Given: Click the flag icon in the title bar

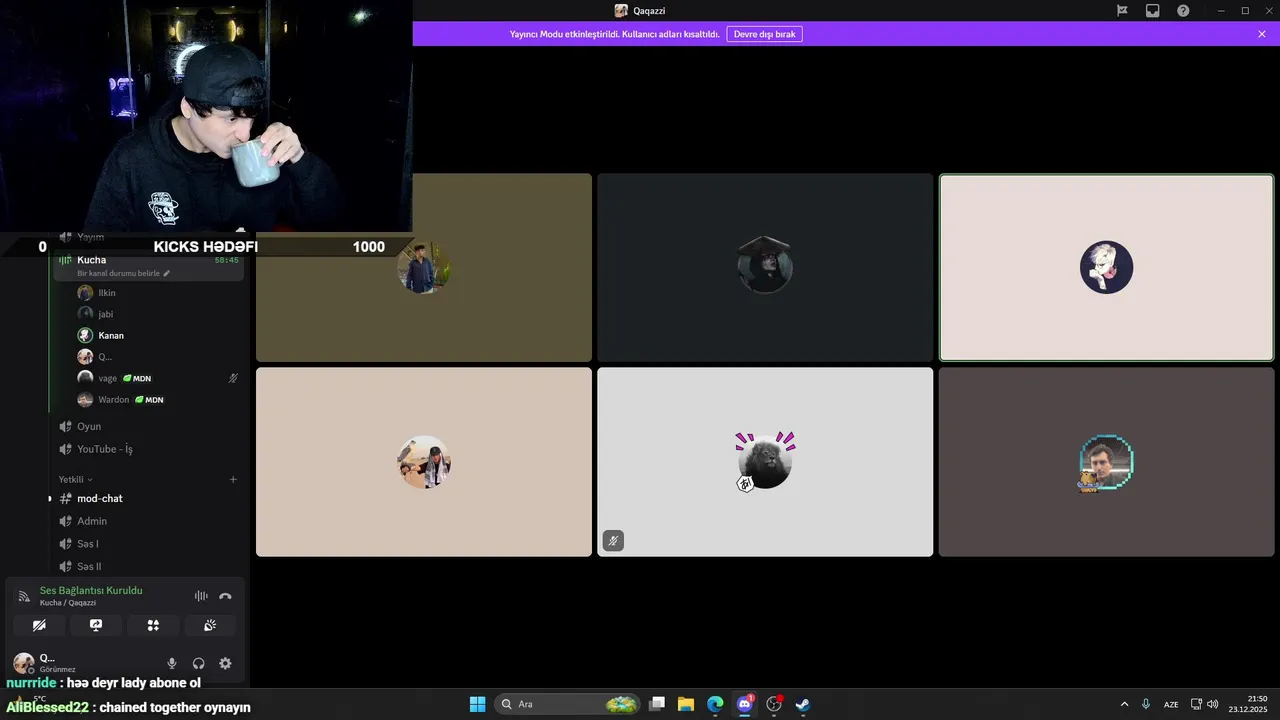Looking at the screenshot, I should [x=1122, y=10].
